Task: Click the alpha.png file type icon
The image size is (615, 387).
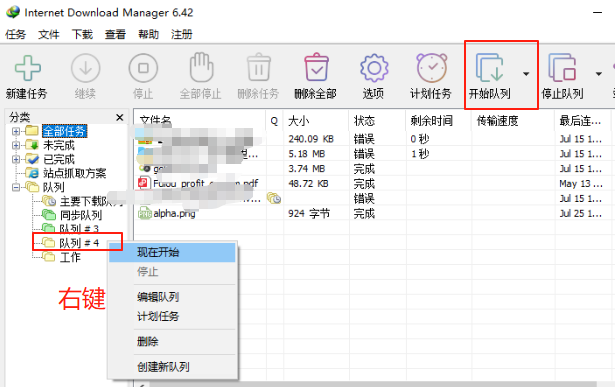Action: (144, 213)
